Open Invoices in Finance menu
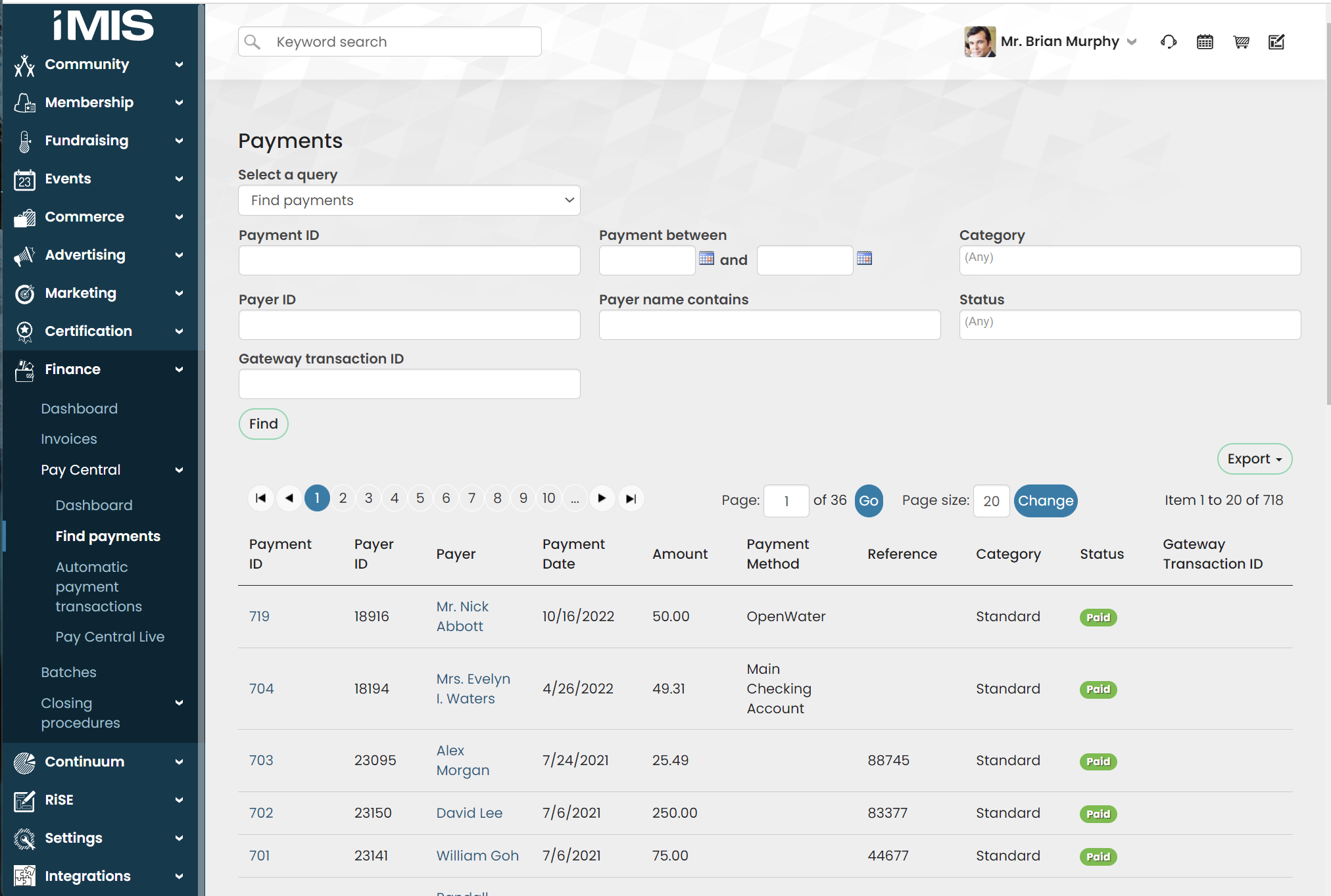Screen dimensions: 1331x896 tap(69, 439)
